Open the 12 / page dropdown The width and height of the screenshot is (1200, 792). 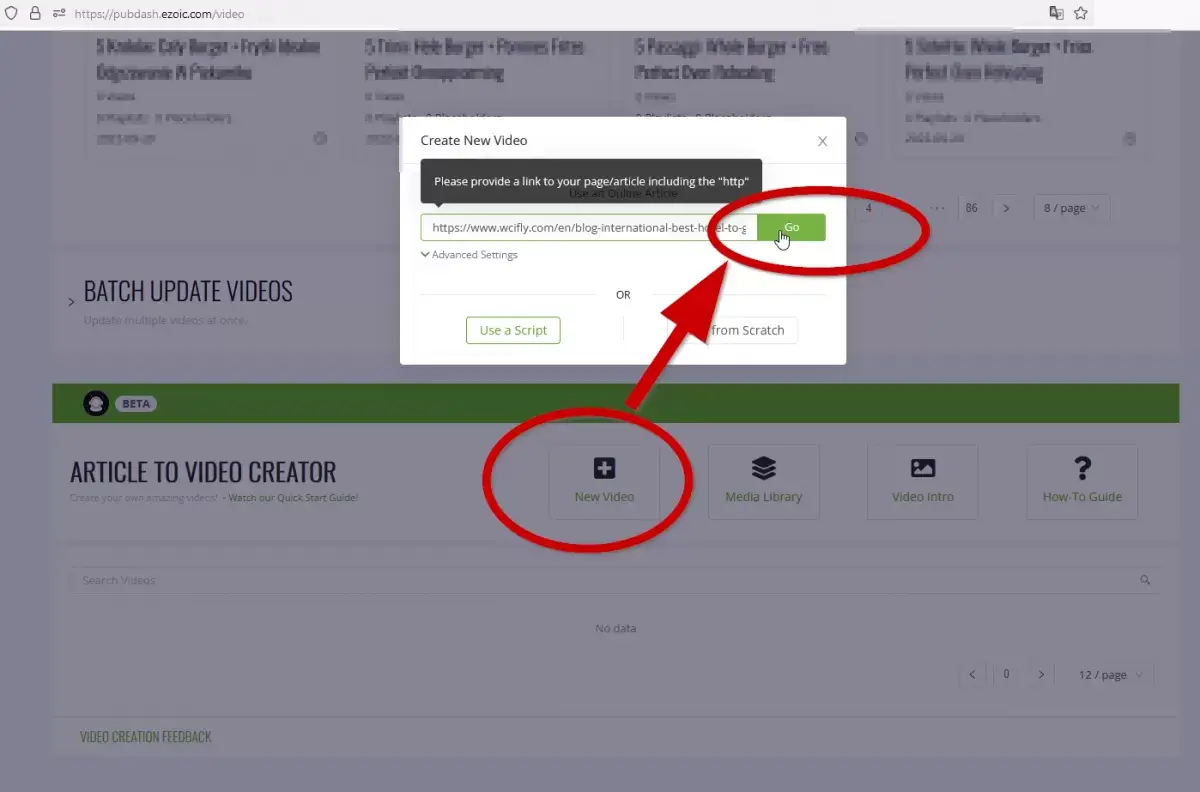1110,675
